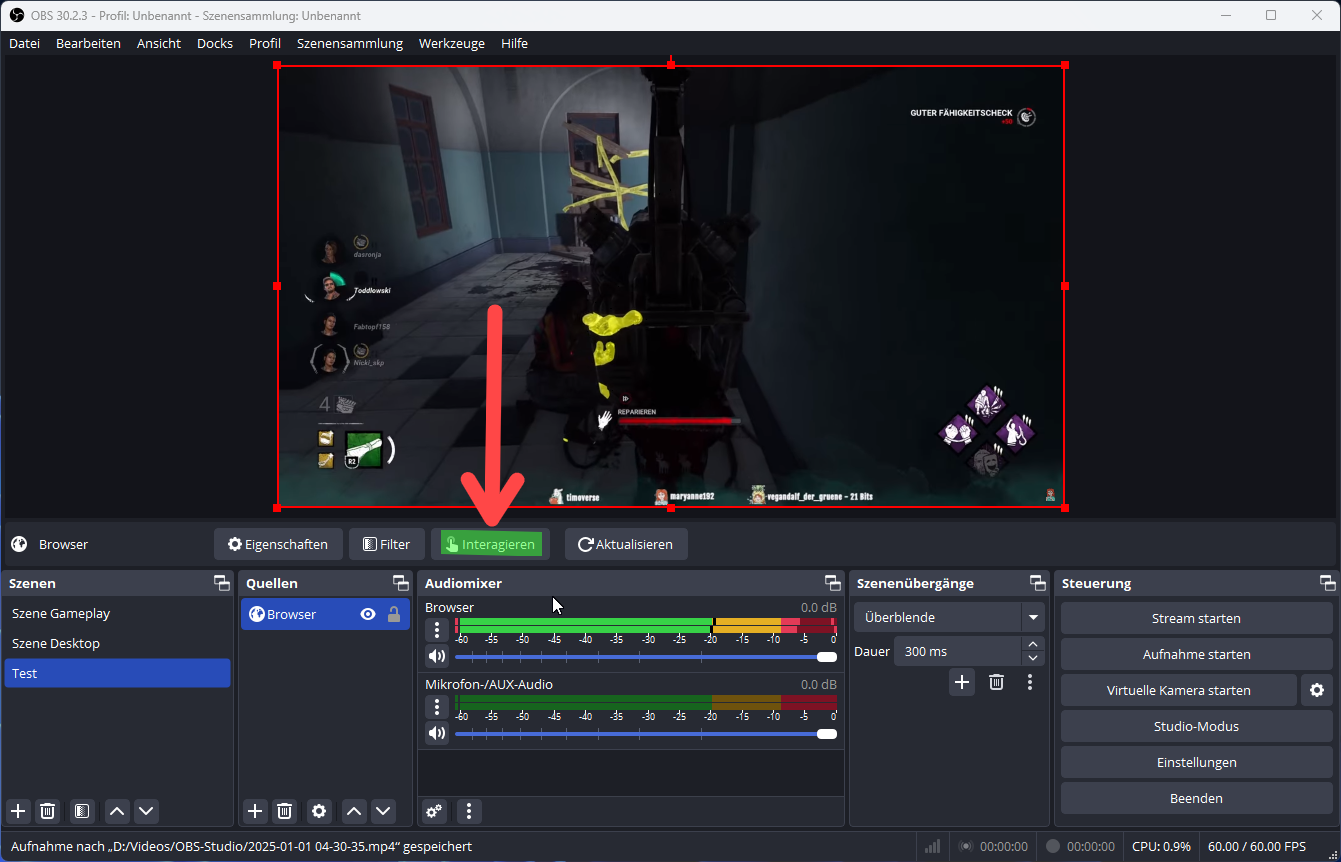This screenshot has height=862, width=1341.
Task: Move scene up in Szenen dock
Action: 117,811
